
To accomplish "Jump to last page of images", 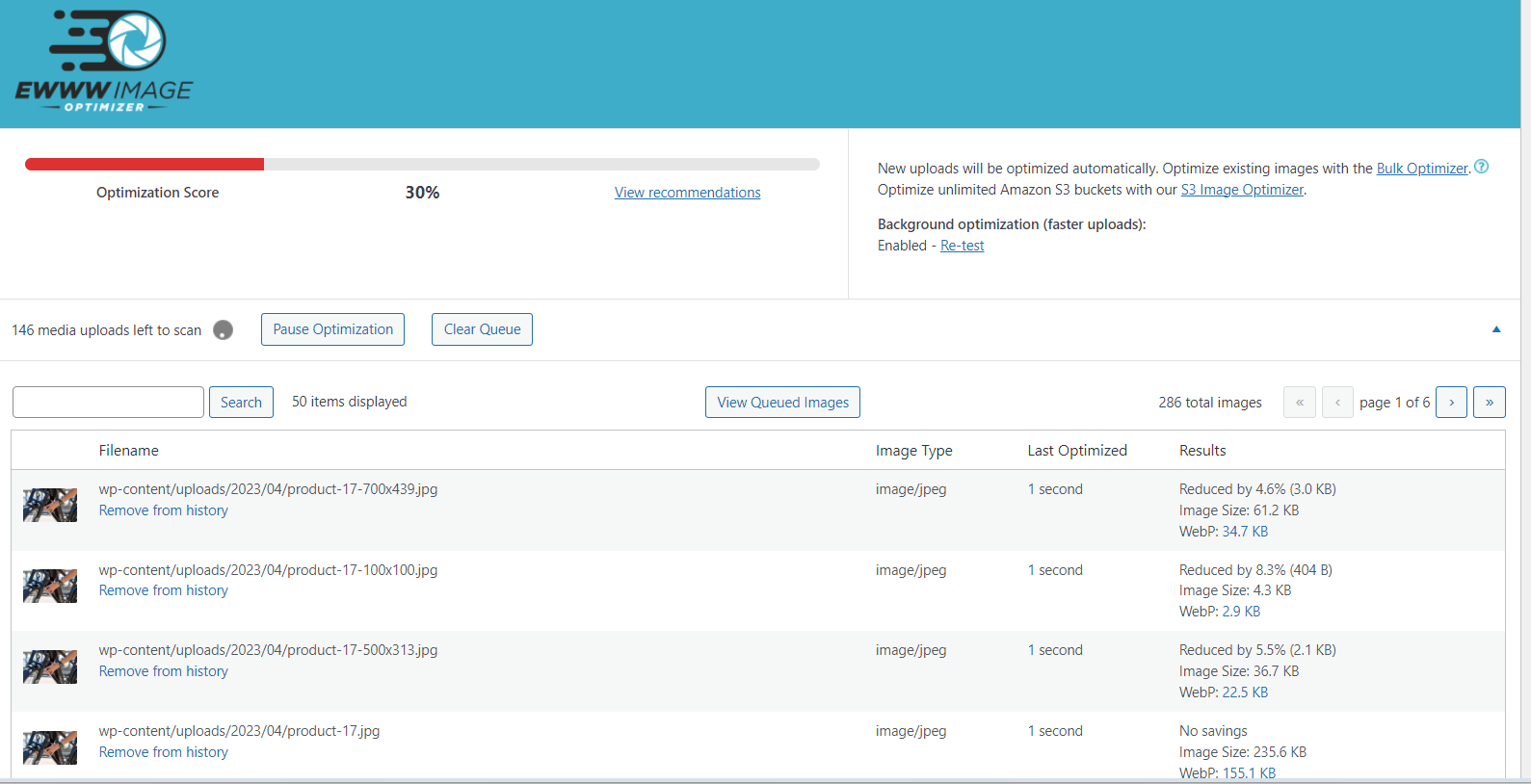I will click(x=1490, y=403).
